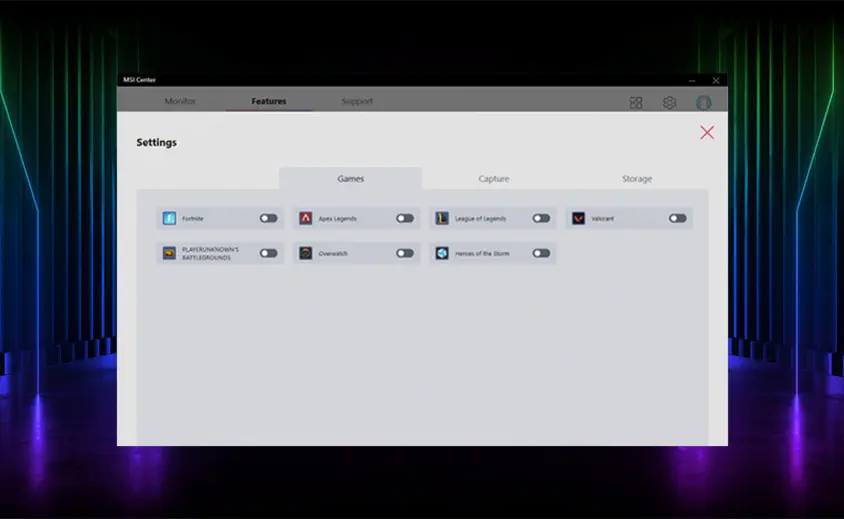Click the Apex Legends game icon
Screen dimensions: 844x519
point(306,218)
